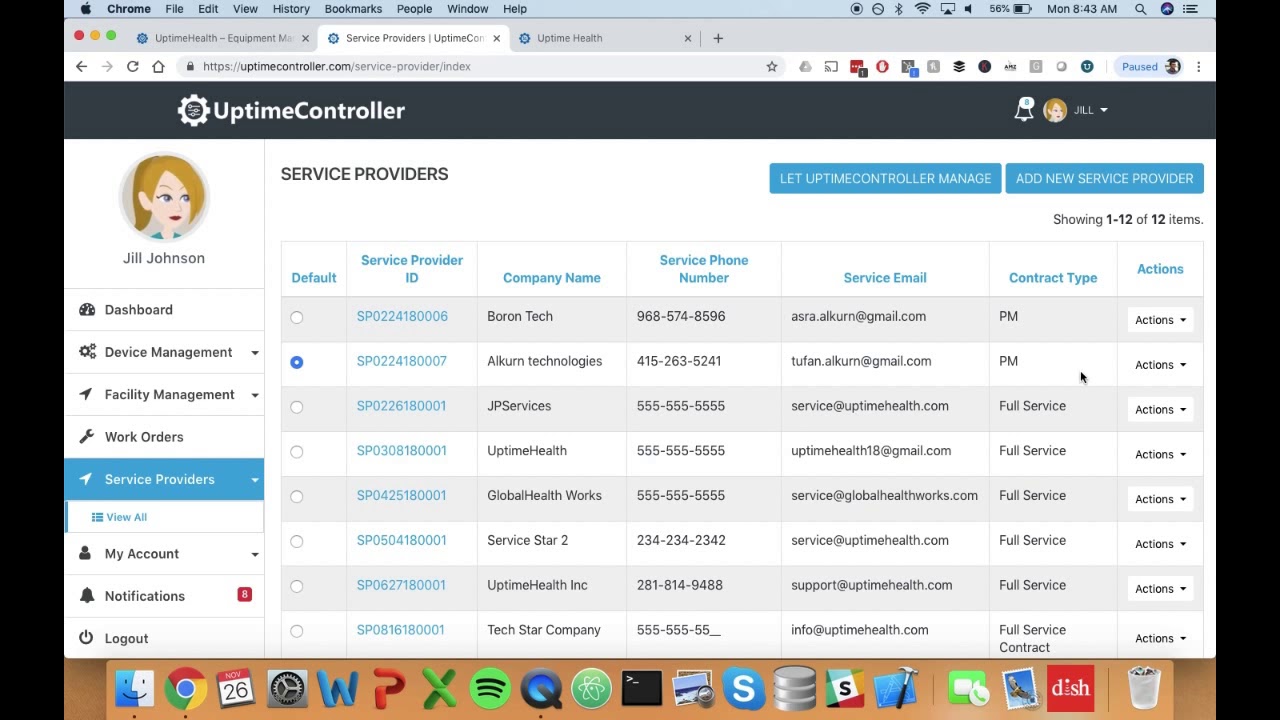Open Actions dropdown for Alkurn technologies

(1160, 365)
